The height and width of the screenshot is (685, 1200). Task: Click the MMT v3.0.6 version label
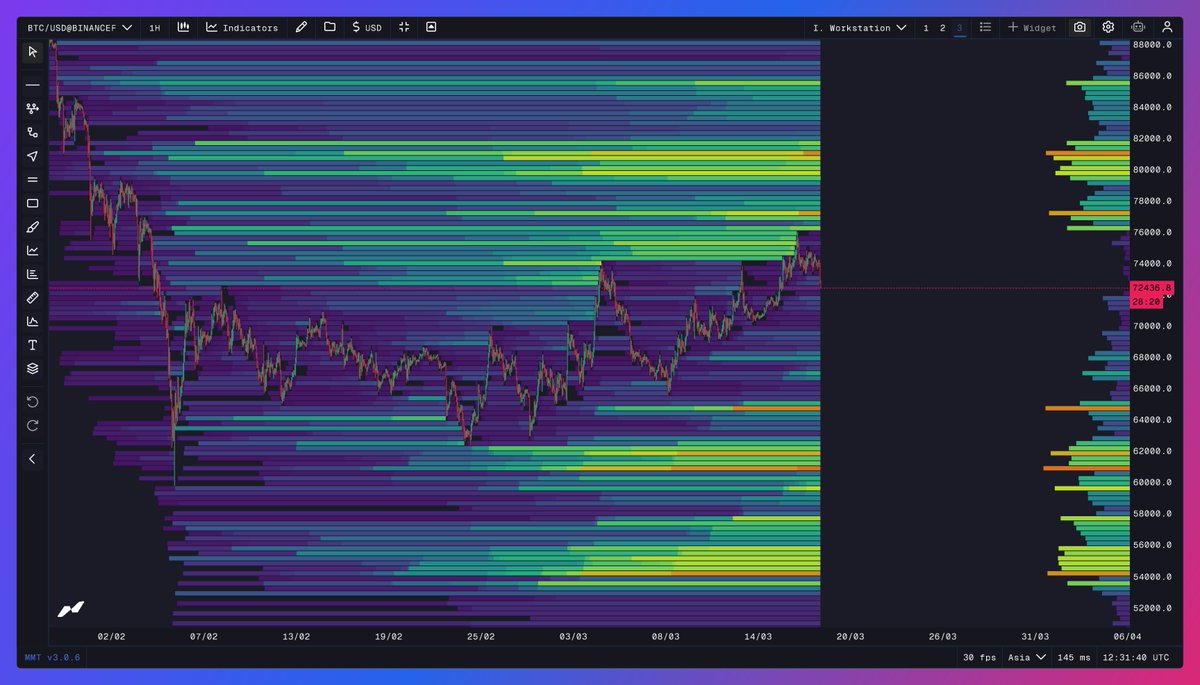[x=51, y=657]
